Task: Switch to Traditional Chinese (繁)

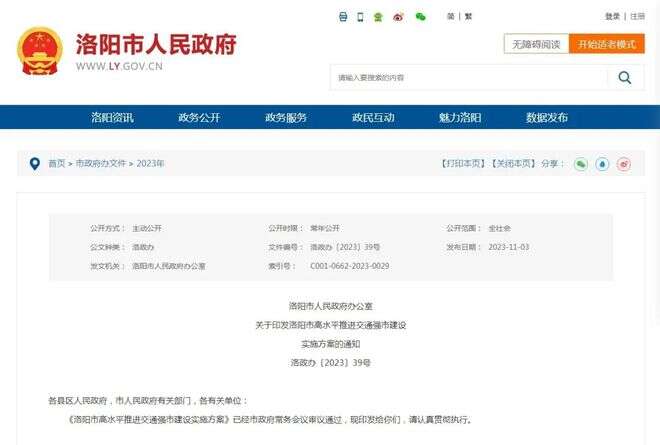Action: point(468,16)
